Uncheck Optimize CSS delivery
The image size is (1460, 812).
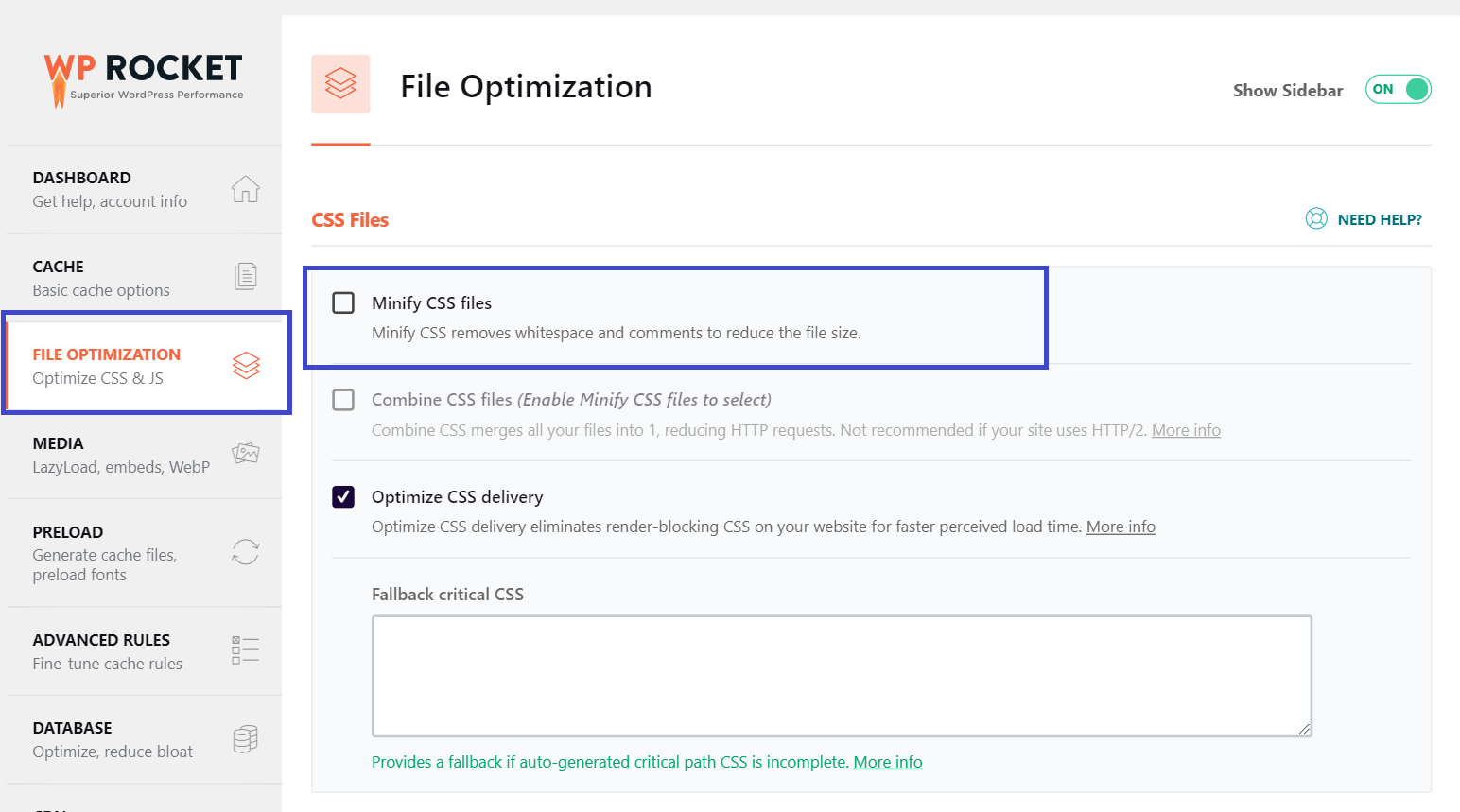pos(343,496)
